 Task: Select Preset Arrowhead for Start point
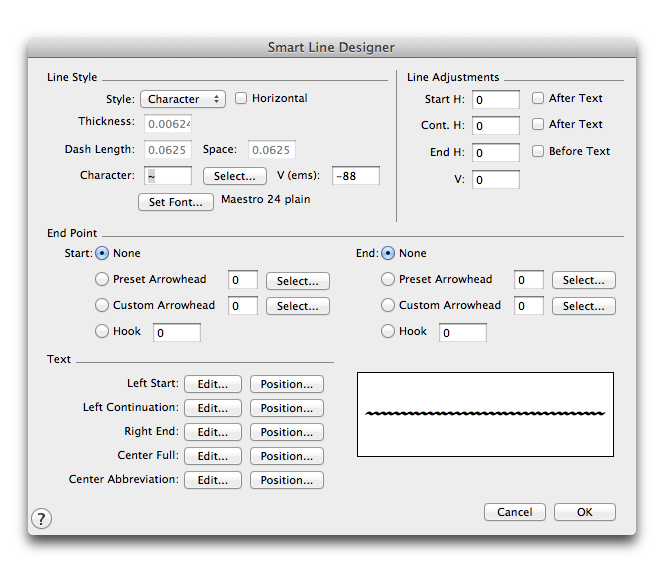tap(102, 280)
